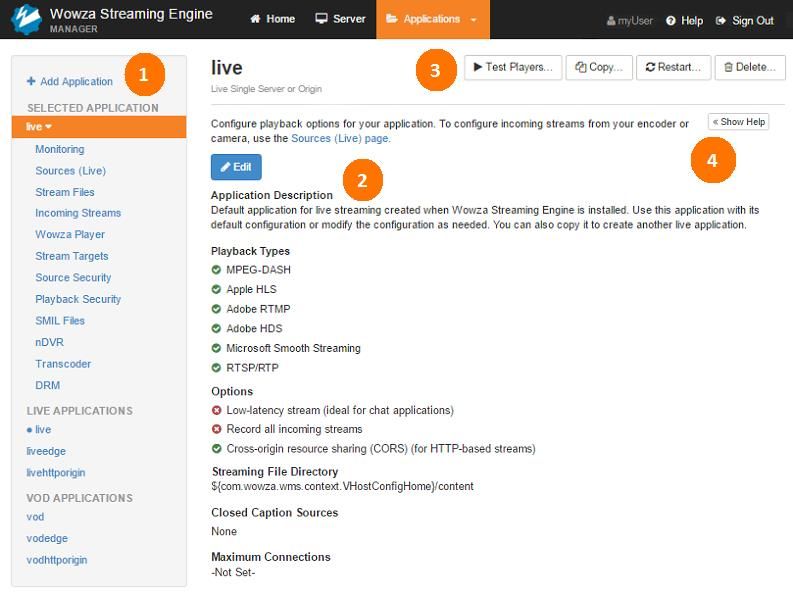The width and height of the screenshot is (793, 595).
Task: Click the red X icon beside Low-latency stream
Action: pos(216,410)
